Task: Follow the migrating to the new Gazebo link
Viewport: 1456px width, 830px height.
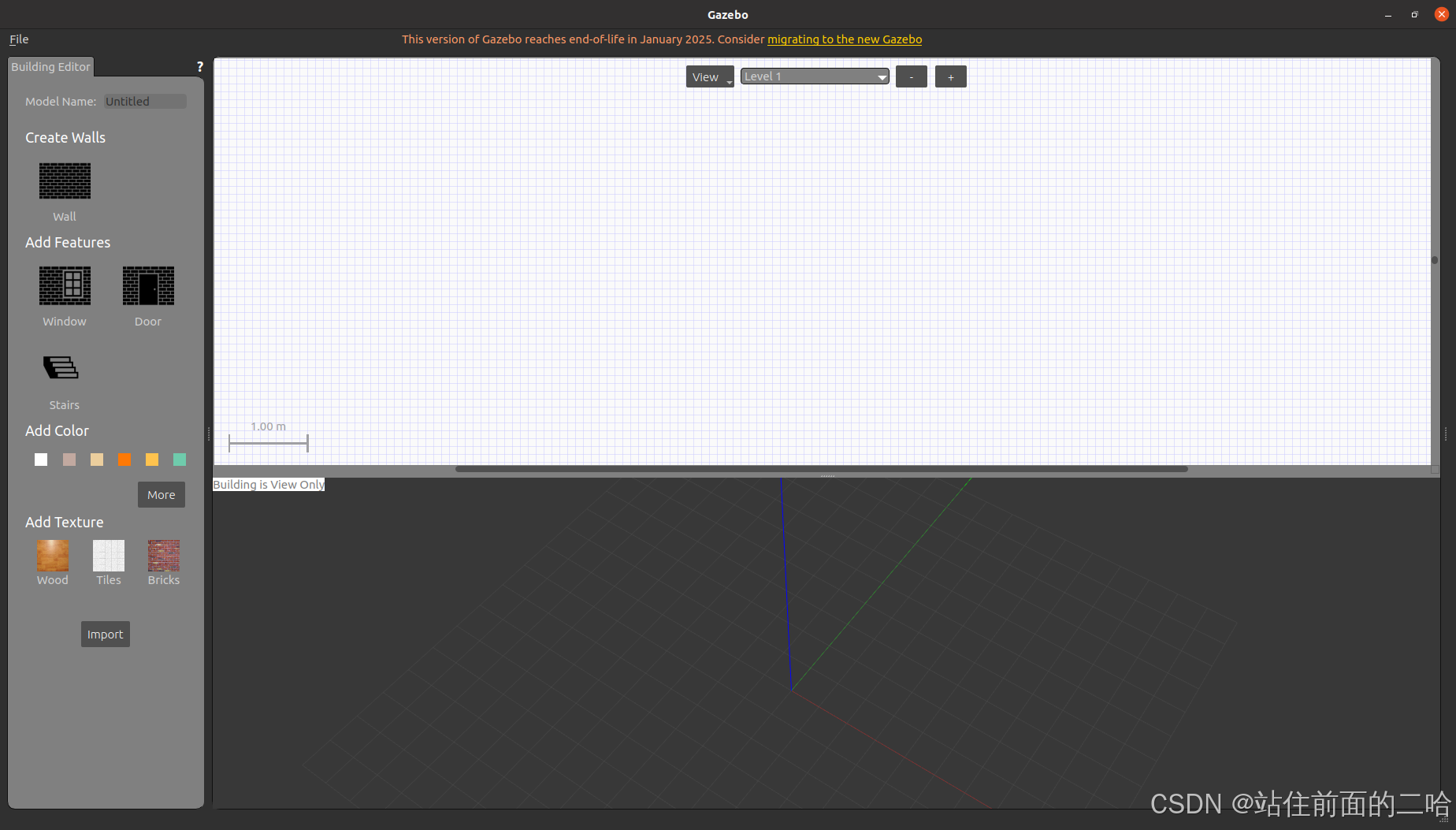Action: tap(845, 39)
